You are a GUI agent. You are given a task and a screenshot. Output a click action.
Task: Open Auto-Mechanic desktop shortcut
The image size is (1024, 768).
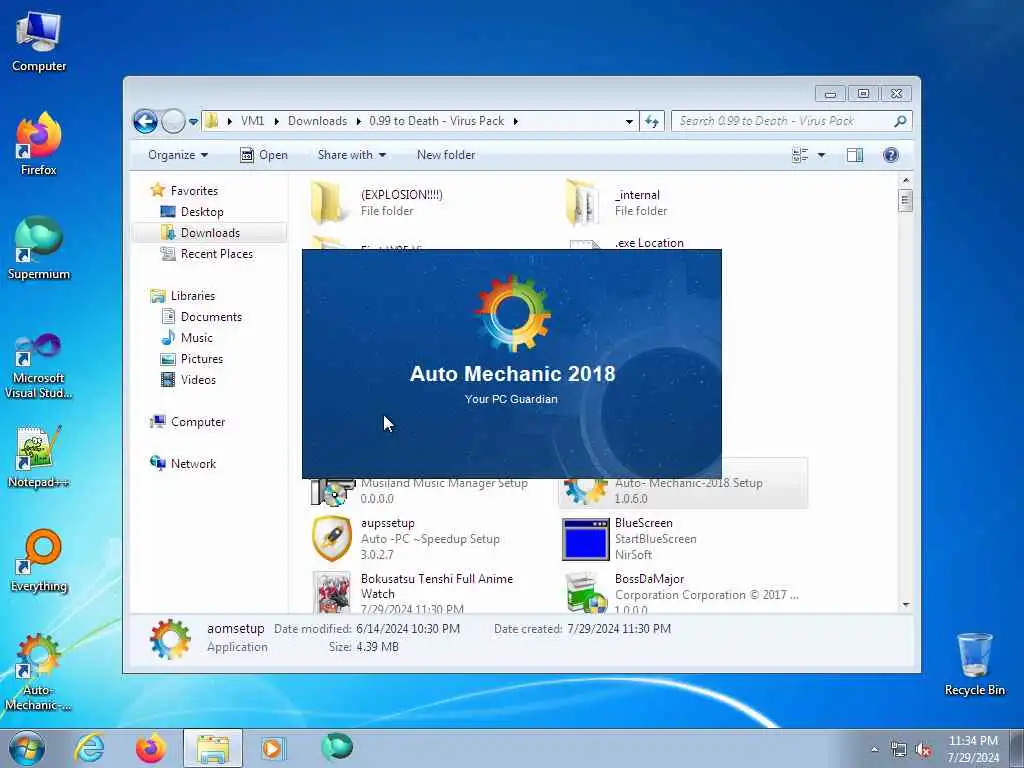(x=39, y=673)
